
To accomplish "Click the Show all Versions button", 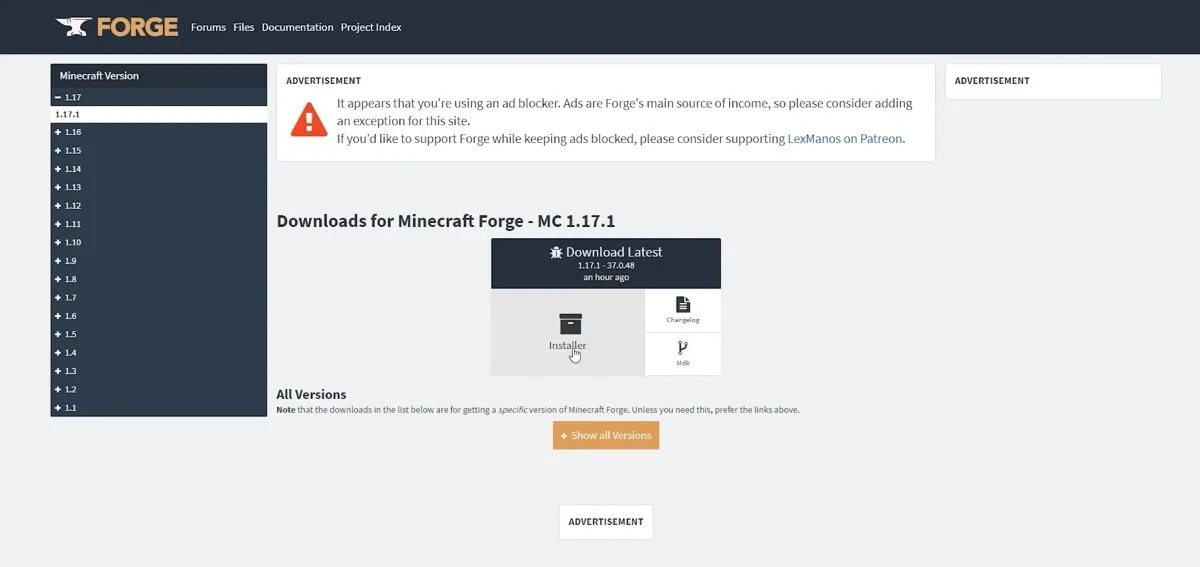I will point(606,436).
